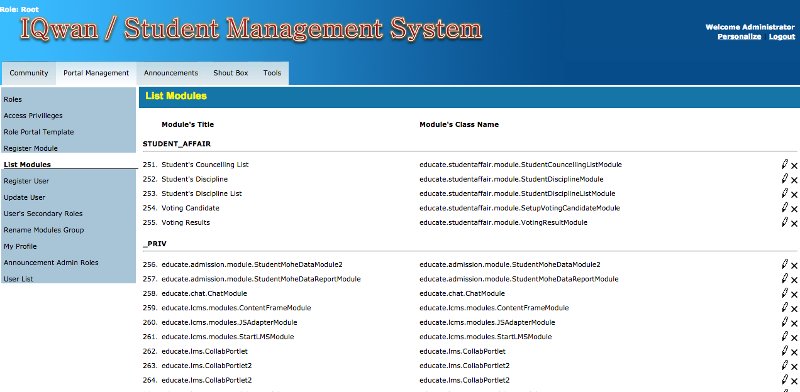Delete module 256 StudentMoheDataModule2
The height and width of the screenshot is (392, 800).
click(x=794, y=265)
